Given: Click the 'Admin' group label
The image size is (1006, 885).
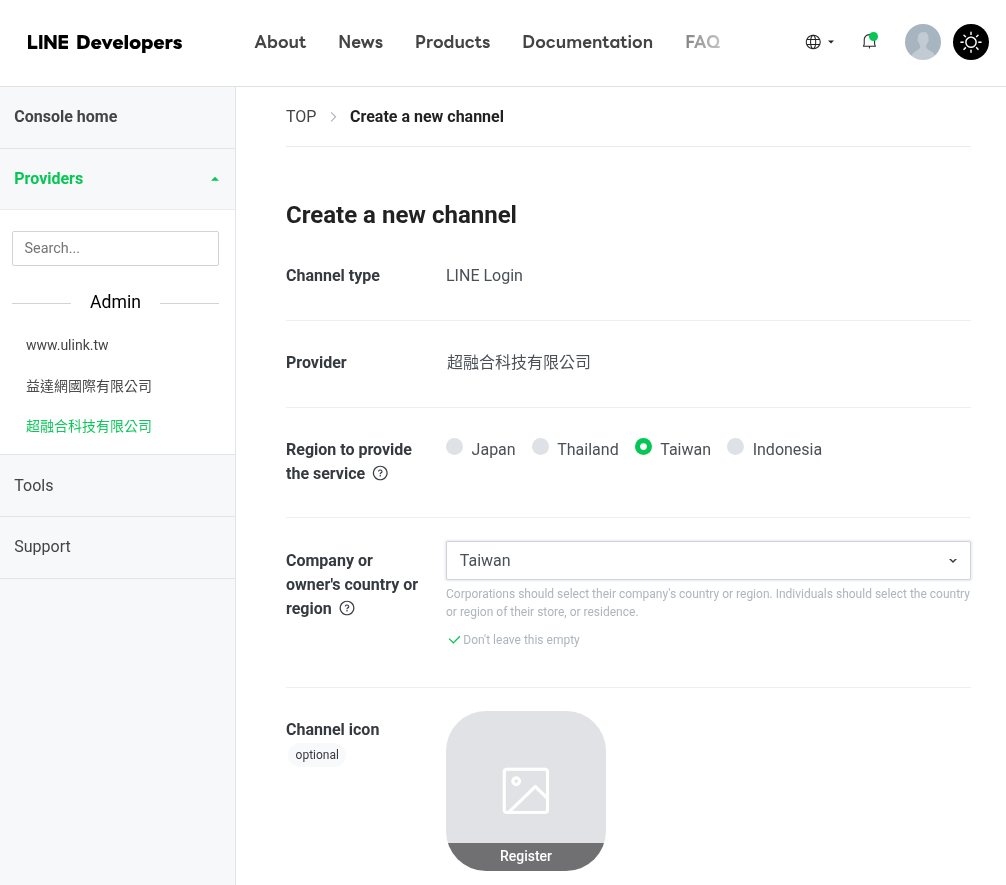Looking at the screenshot, I should tap(115, 302).
